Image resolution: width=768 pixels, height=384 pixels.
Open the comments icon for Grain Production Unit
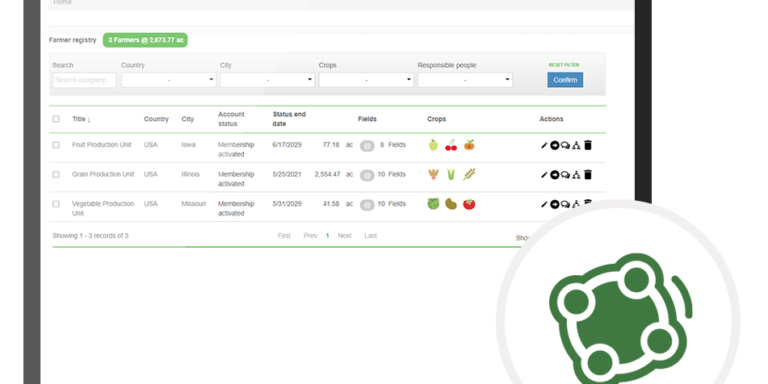tap(565, 175)
